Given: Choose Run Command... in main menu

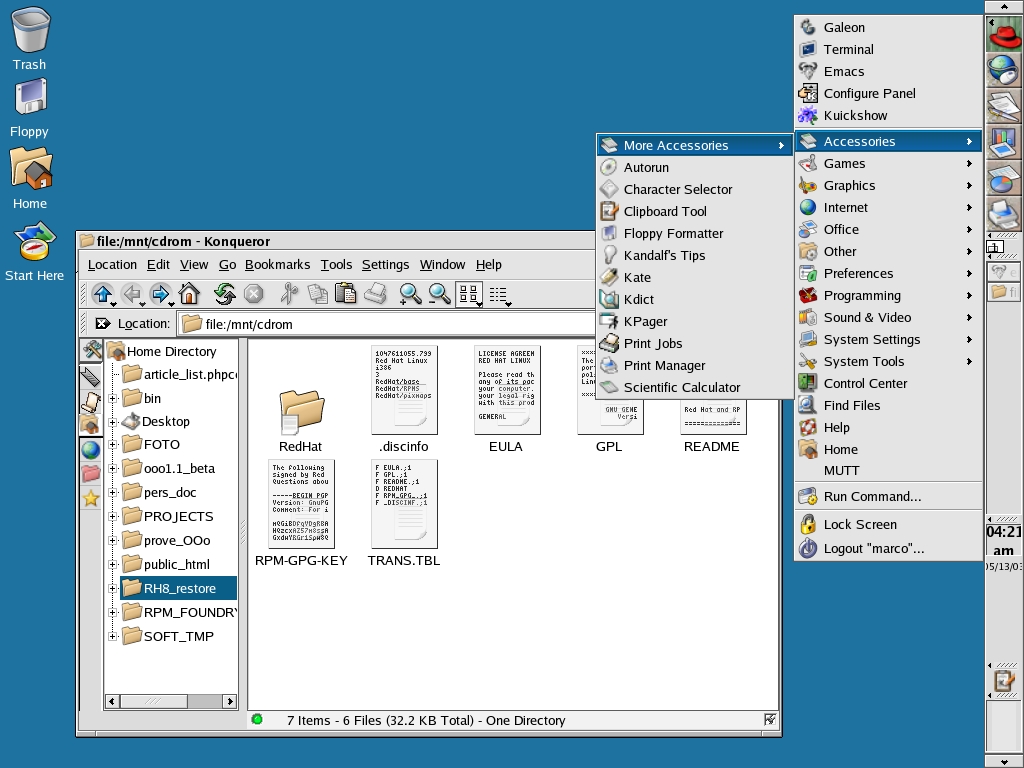Looking at the screenshot, I should pos(872,496).
